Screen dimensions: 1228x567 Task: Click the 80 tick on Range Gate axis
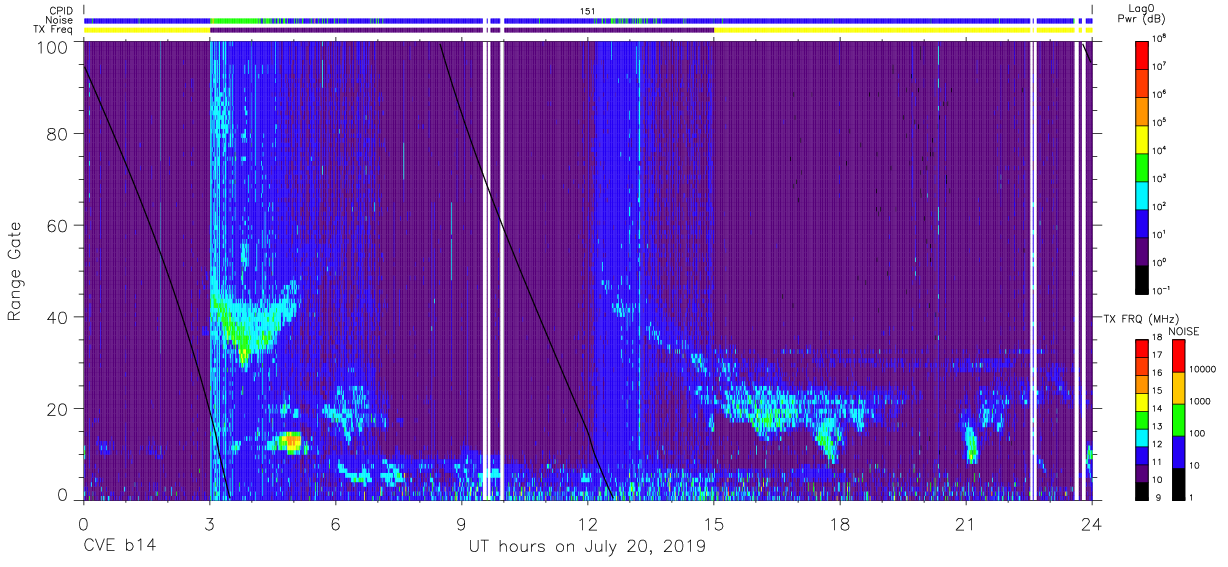(x=57, y=135)
